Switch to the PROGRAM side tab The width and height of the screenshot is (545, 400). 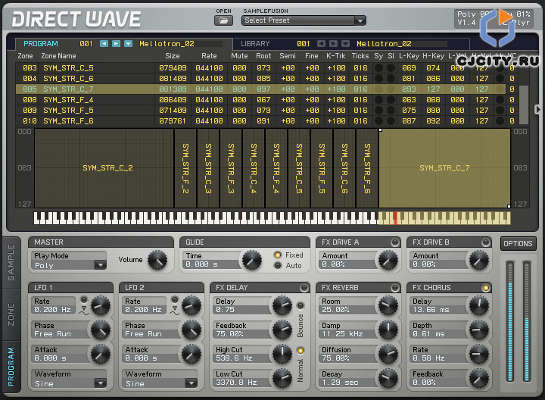[x=11, y=366]
